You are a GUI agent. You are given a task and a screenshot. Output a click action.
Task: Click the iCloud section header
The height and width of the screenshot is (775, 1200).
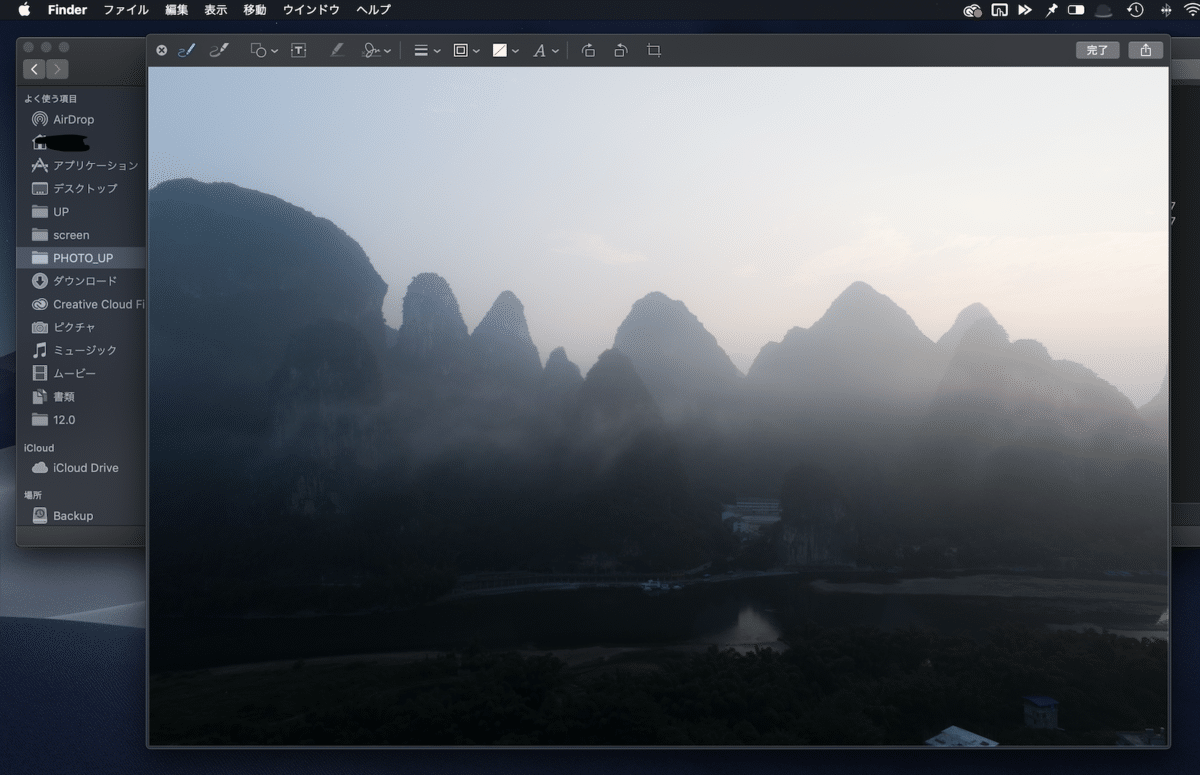point(39,448)
